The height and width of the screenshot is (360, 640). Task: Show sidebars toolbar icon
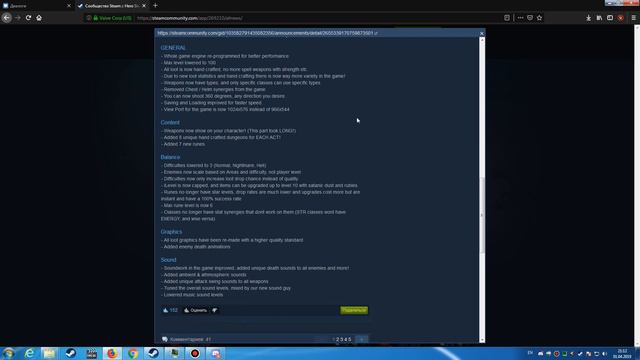610,18
